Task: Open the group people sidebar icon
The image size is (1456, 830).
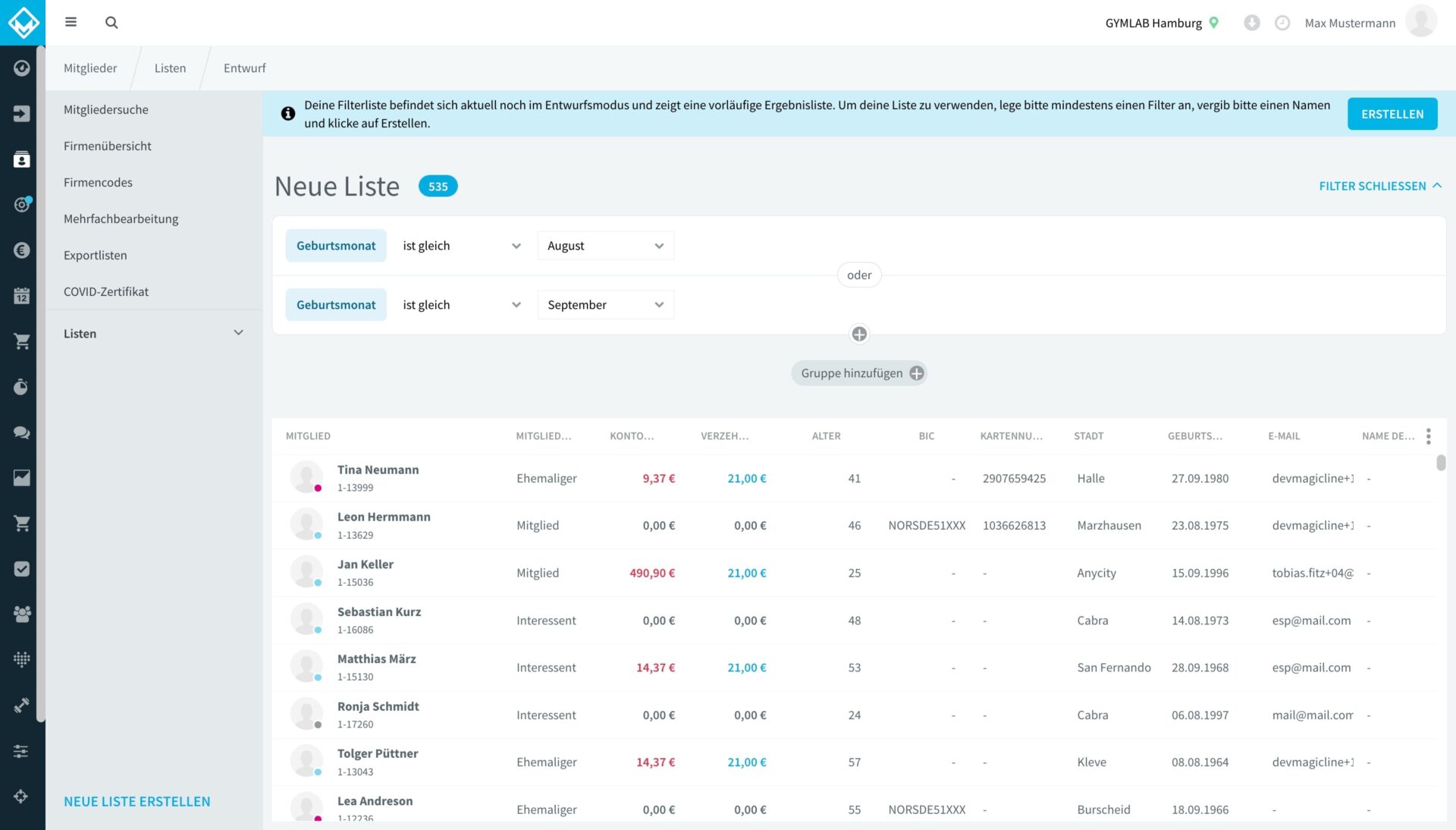Action: click(x=22, y=614)
